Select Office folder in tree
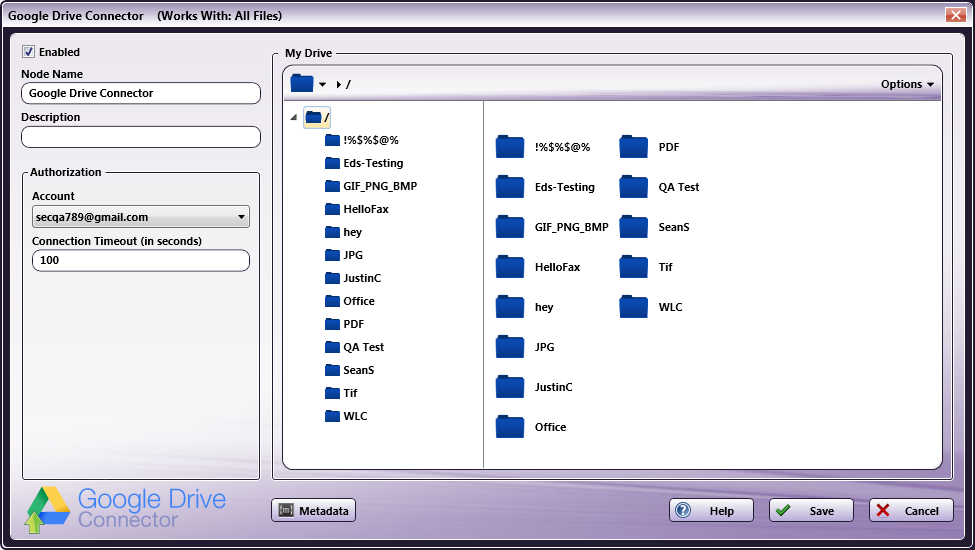The height and width of the screenshot is (550, 975). click(x=349, y=301)
